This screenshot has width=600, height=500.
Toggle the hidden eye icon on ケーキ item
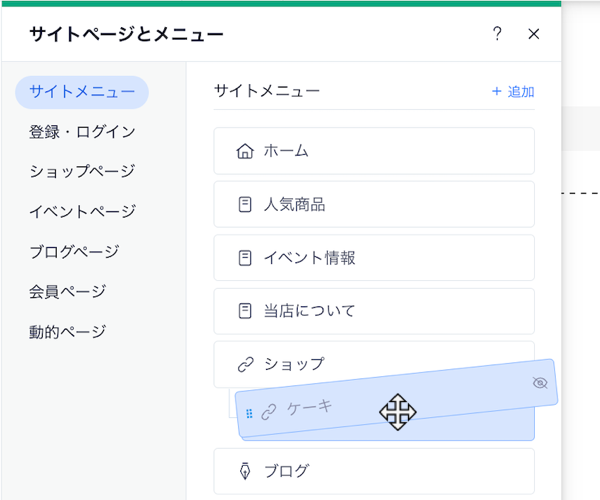tap(540, 382)
